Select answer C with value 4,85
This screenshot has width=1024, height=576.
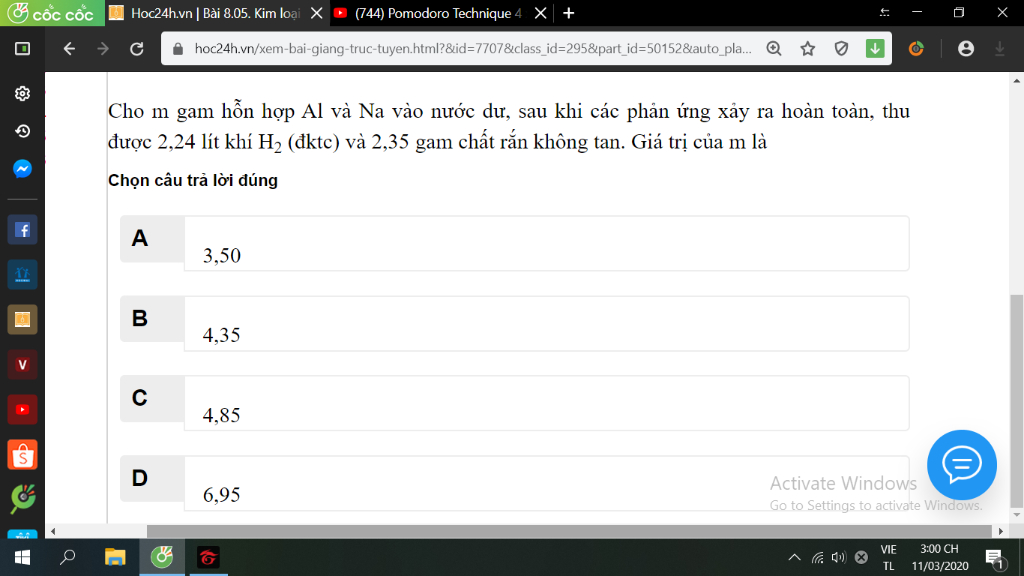[x=515, y=404]
